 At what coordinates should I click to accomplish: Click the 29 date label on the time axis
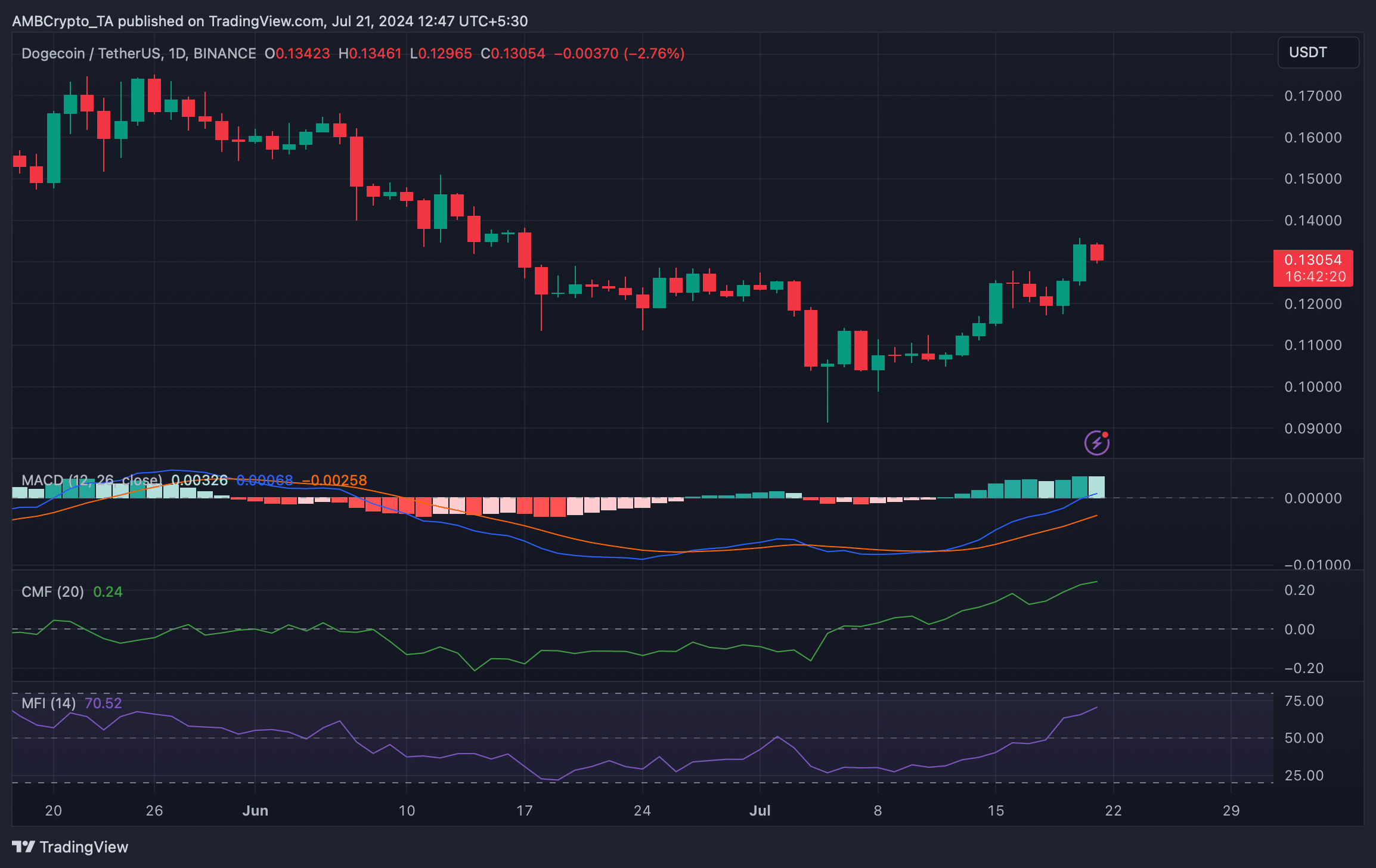click(1231, 811)
